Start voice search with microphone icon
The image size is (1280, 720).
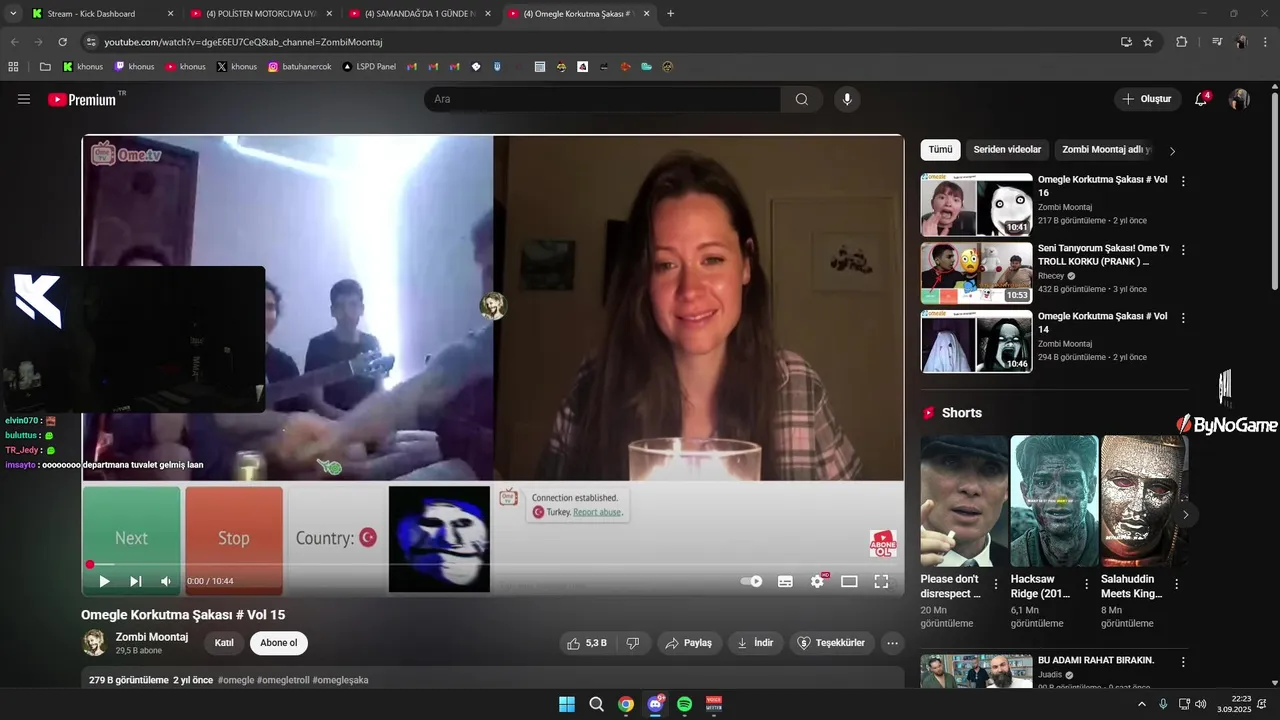[x=847, y=99]
